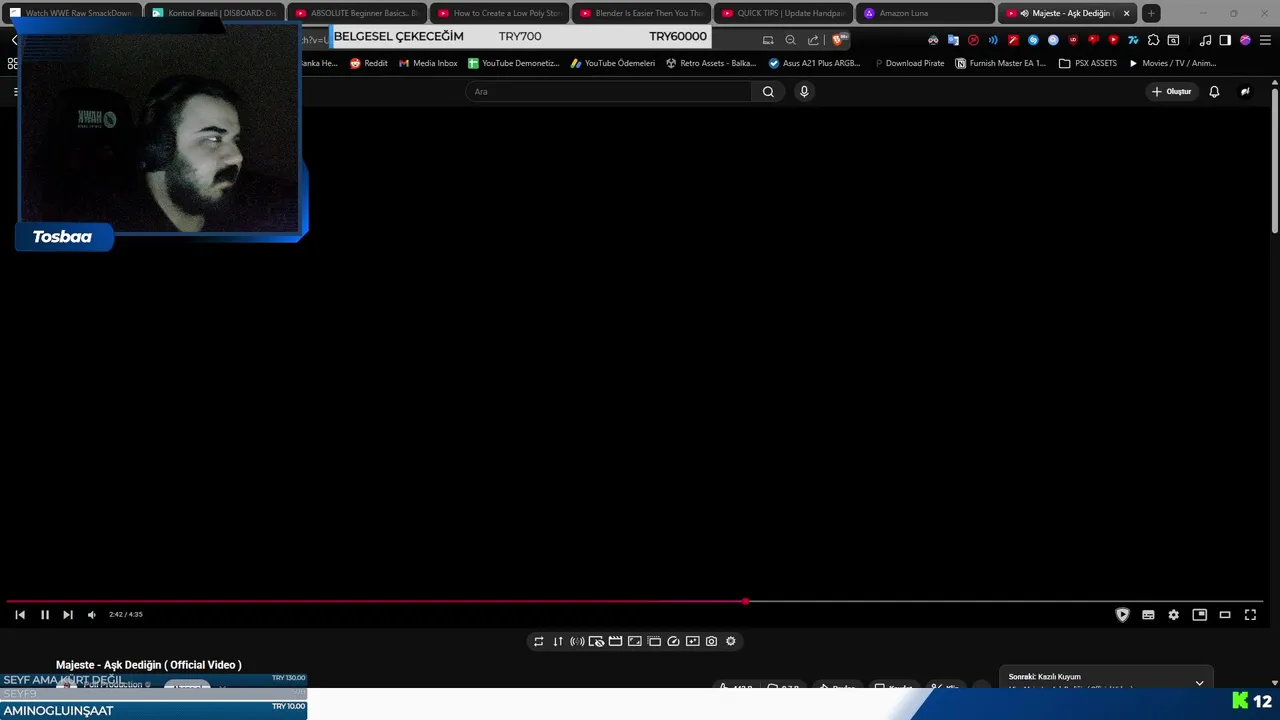Click the Brave shields lion icon

coord(838,40)
